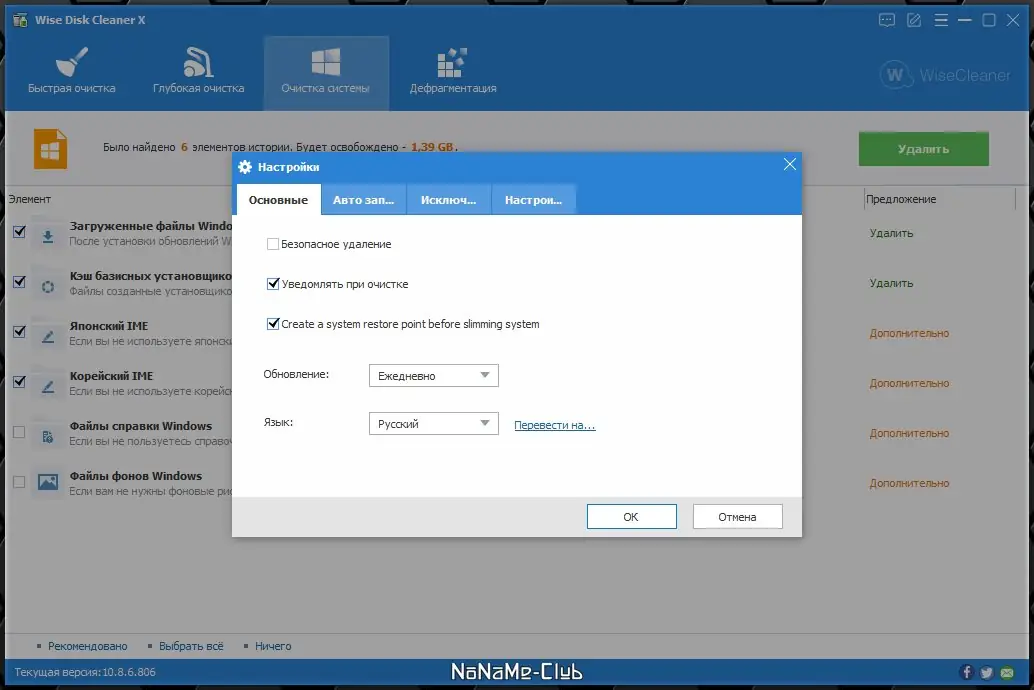Click help file icon of Файлы справки Windows

coord(47,437)
